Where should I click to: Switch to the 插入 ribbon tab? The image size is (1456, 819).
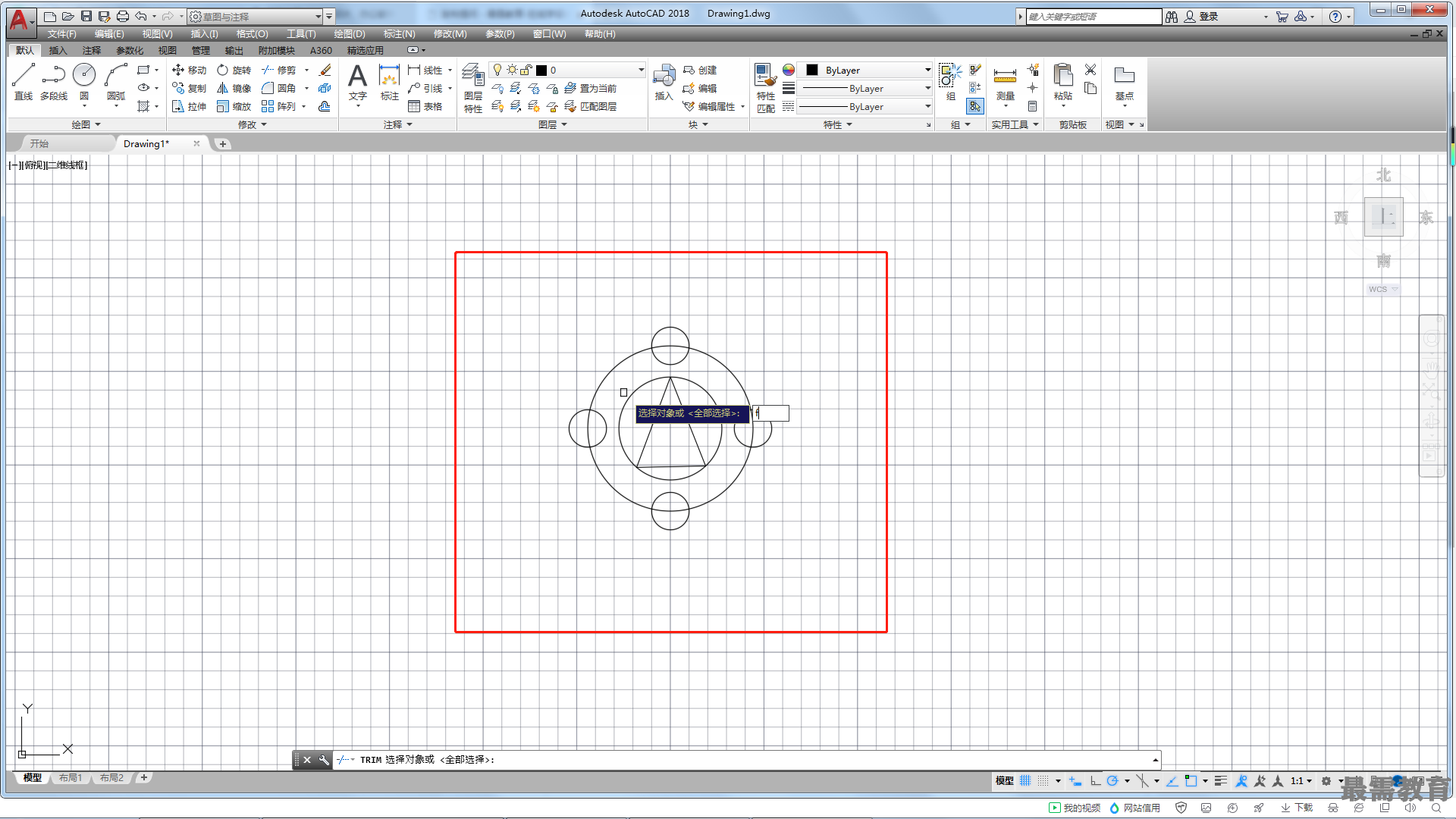pos(58,50)
